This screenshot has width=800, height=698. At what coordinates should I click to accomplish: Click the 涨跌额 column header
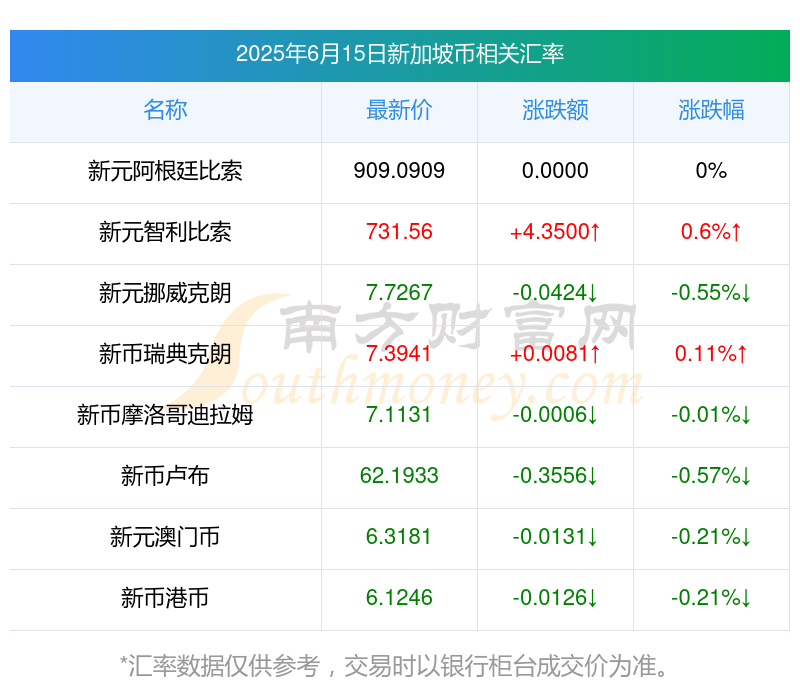click(555, 110)
